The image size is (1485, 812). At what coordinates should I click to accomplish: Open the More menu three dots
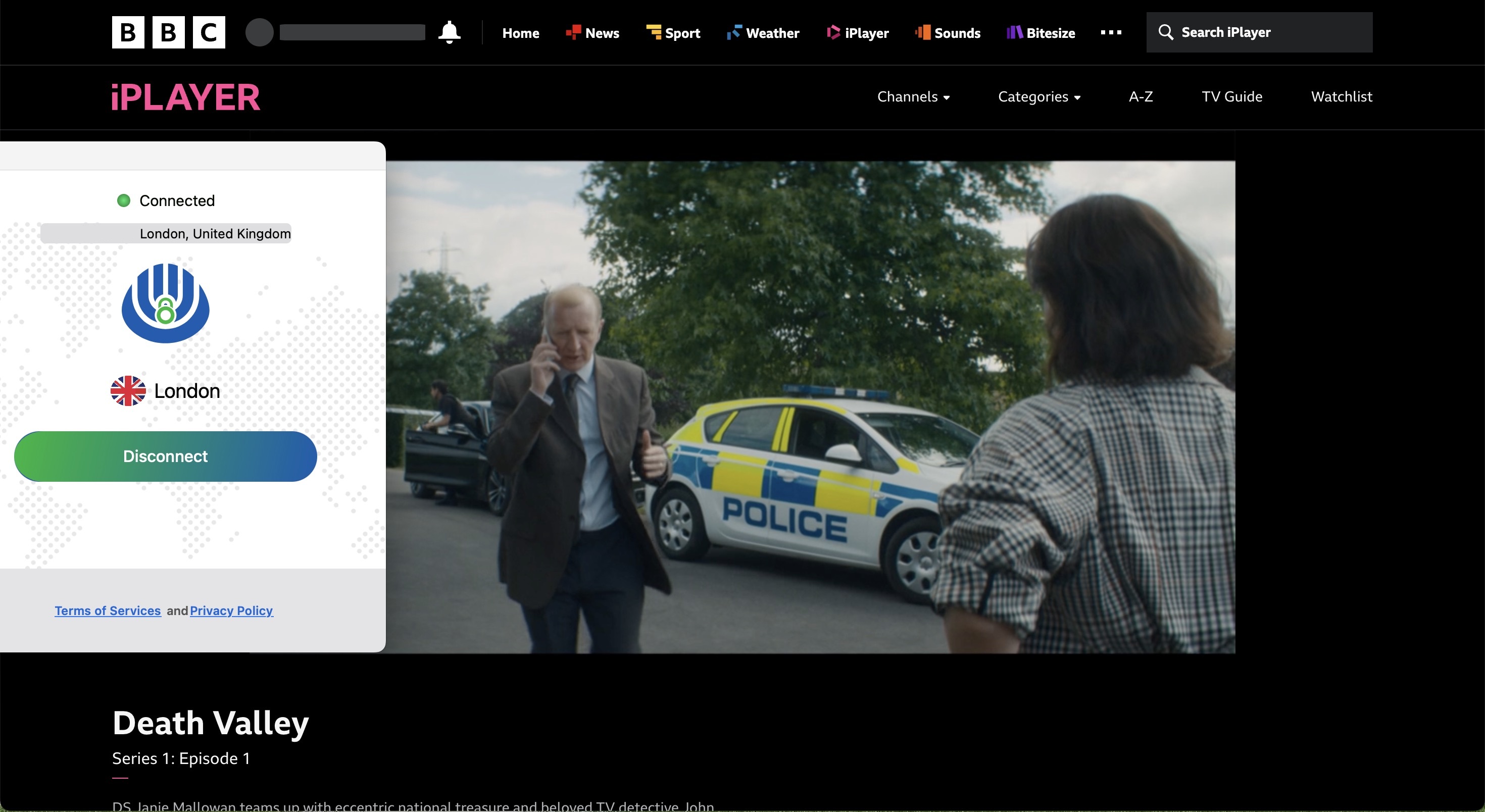[1111, 32]
